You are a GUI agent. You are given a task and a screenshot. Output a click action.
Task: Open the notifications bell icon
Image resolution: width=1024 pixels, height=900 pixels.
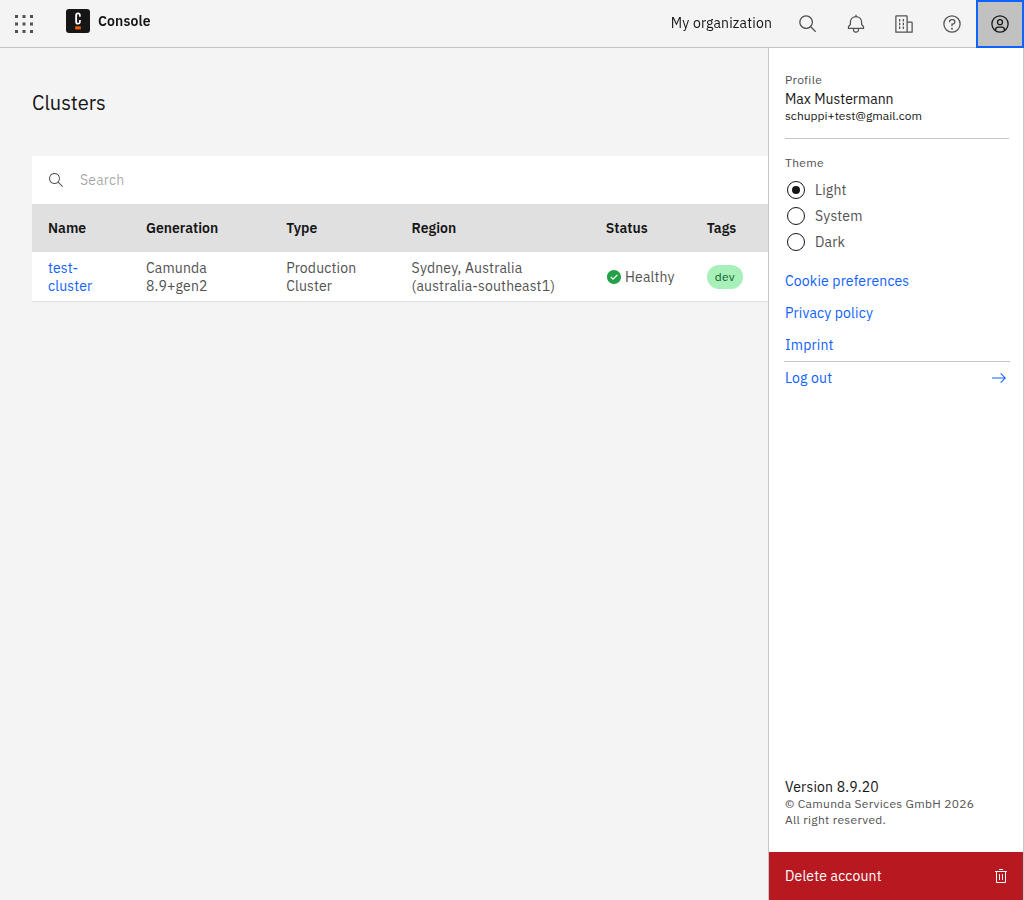(x=855, y=24)
